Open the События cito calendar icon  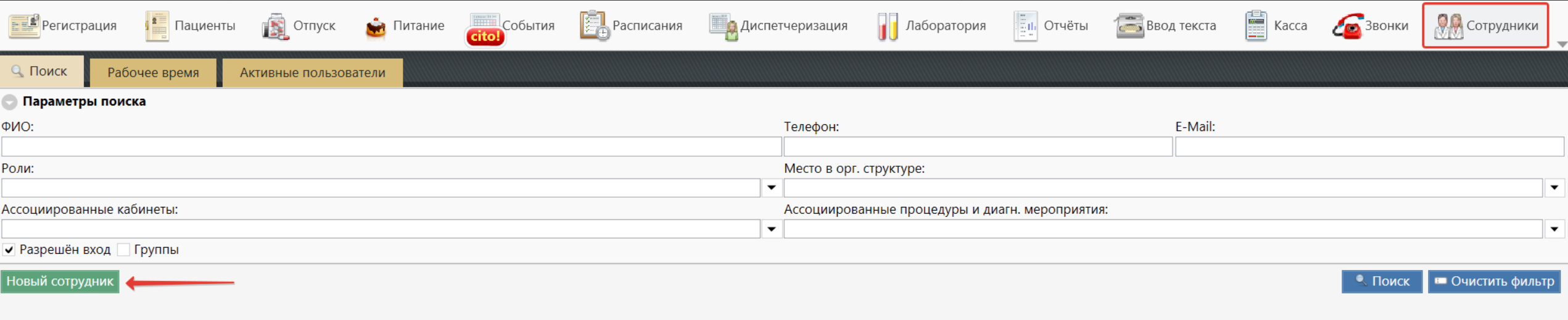click(485, 28)
